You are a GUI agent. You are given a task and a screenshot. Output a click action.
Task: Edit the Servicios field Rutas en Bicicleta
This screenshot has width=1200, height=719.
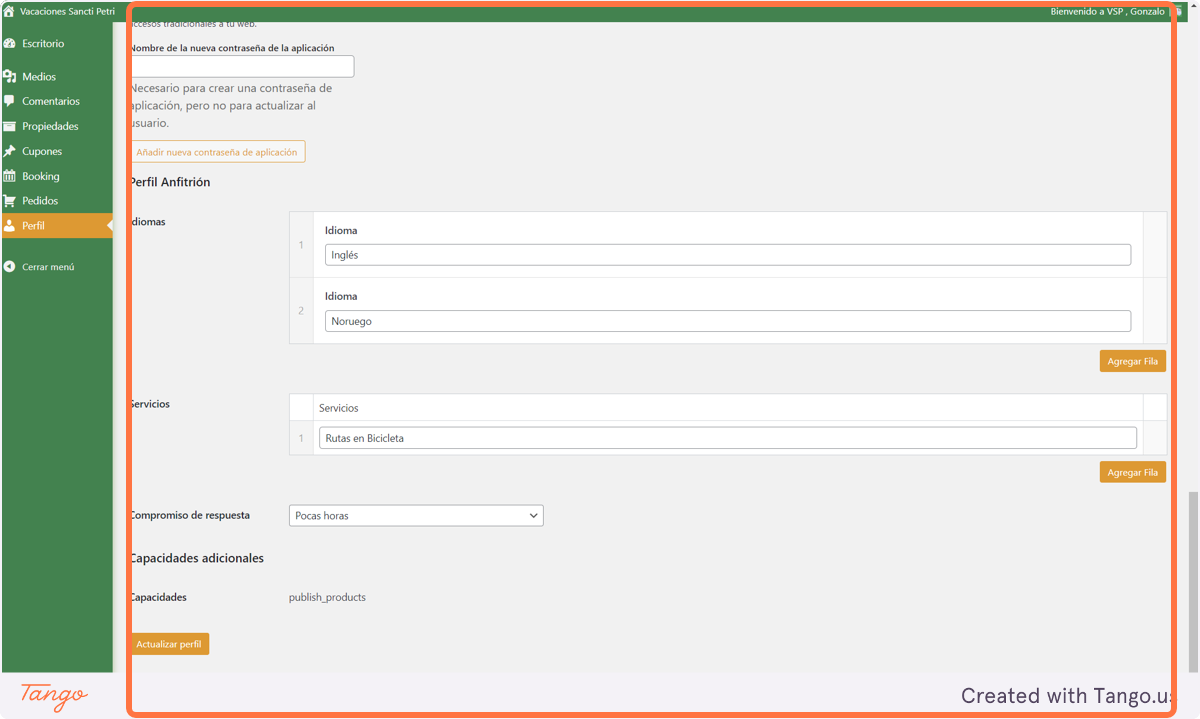pyautogui.click(x=728, y=438)
